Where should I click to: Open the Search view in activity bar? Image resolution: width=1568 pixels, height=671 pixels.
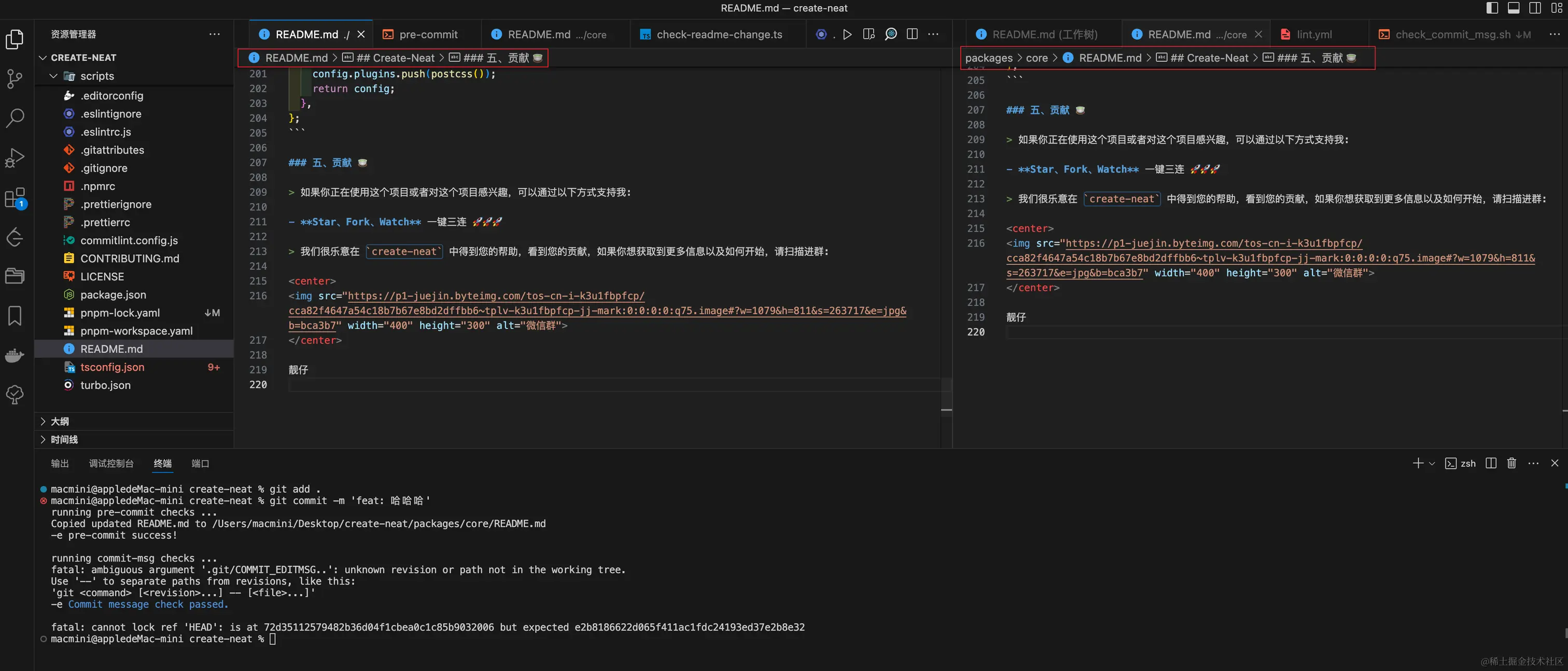(x=15, y=118)
